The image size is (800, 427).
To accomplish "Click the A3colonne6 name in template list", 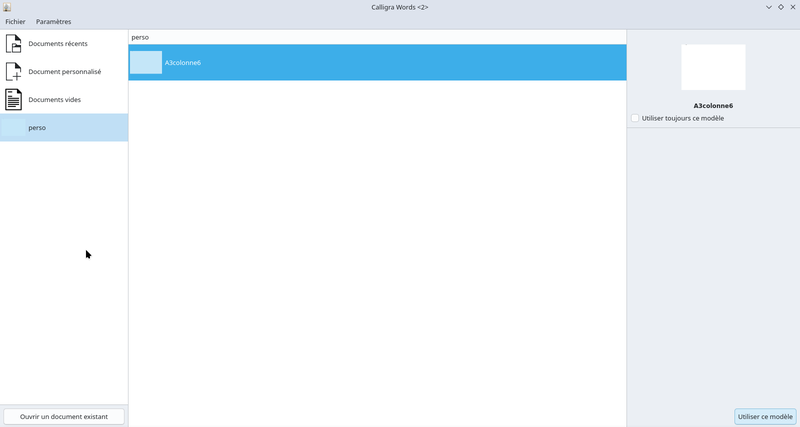I will pyautogui.click(x=182, y=63).
